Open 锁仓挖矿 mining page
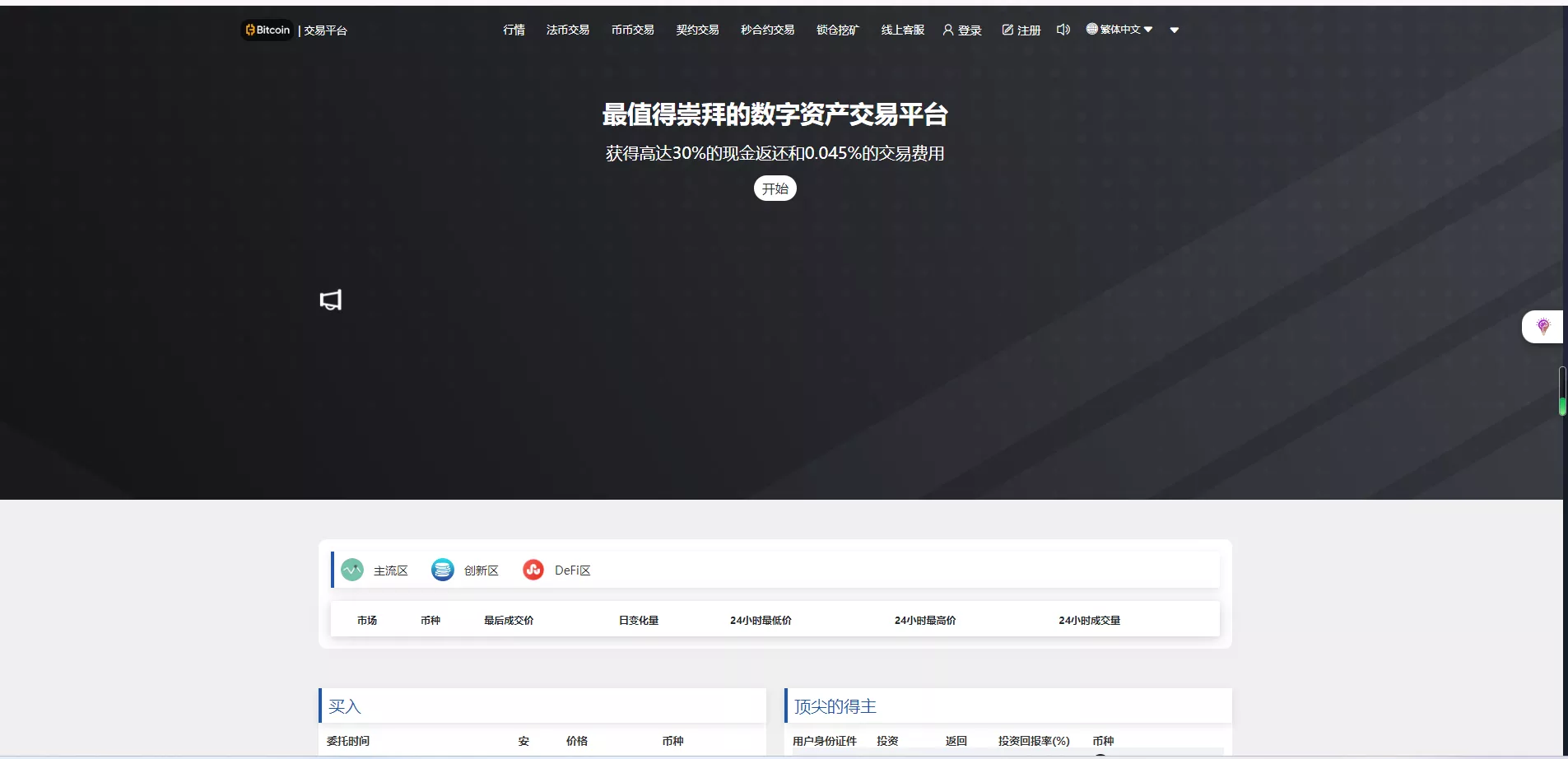This screenshot has height=759, width=1568. pos(837,30)
